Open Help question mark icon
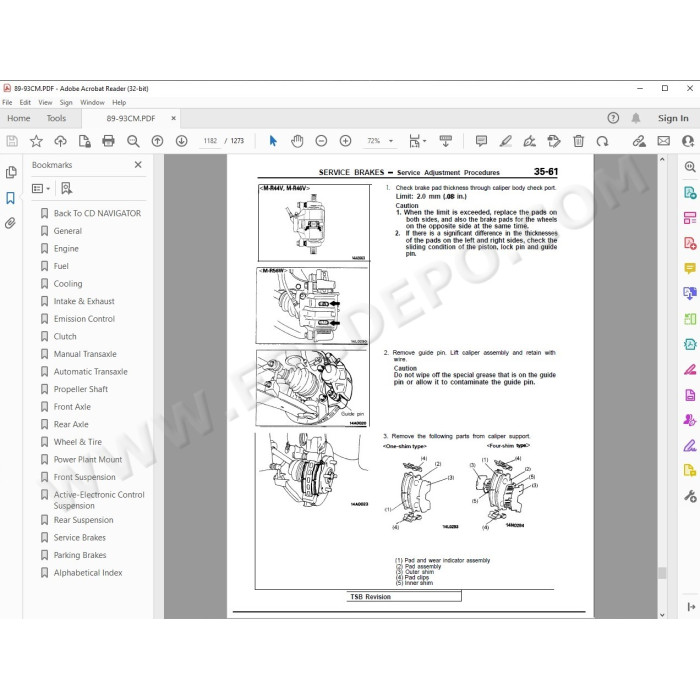The image size is (700, 700). tap(613, 118)
